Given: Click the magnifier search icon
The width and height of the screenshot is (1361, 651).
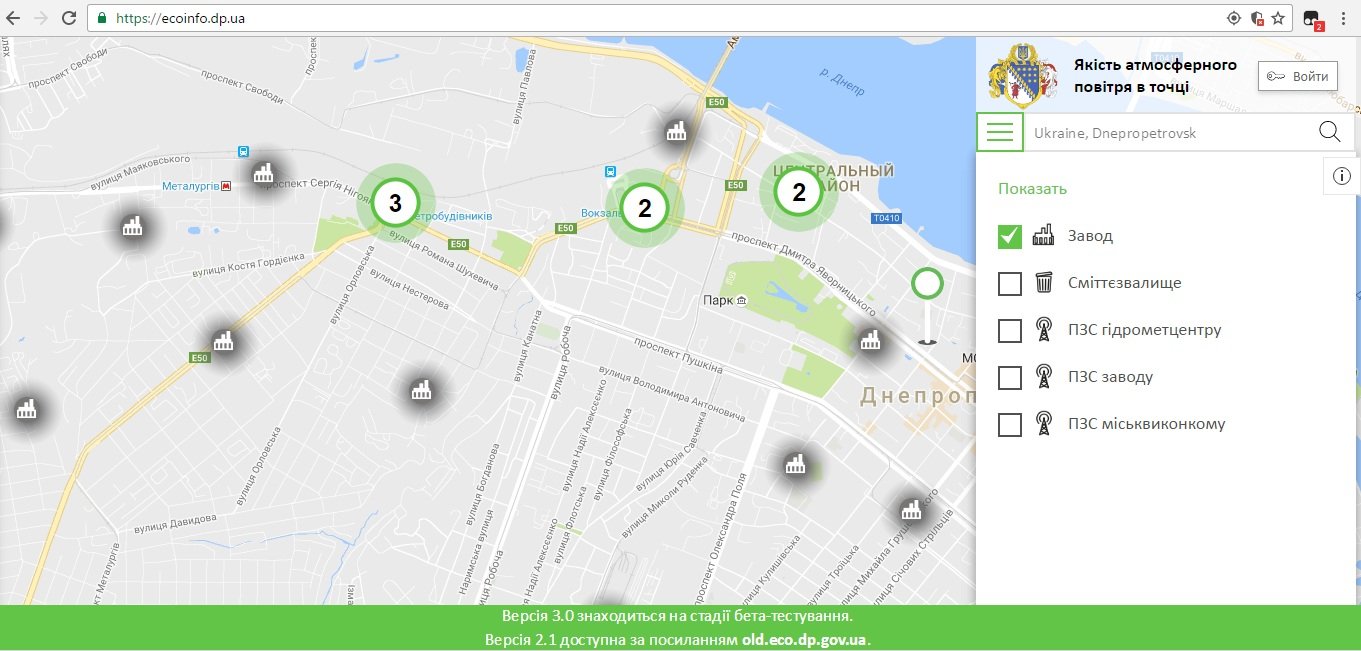Looking at the screenshot, I should pos(1329,132).
